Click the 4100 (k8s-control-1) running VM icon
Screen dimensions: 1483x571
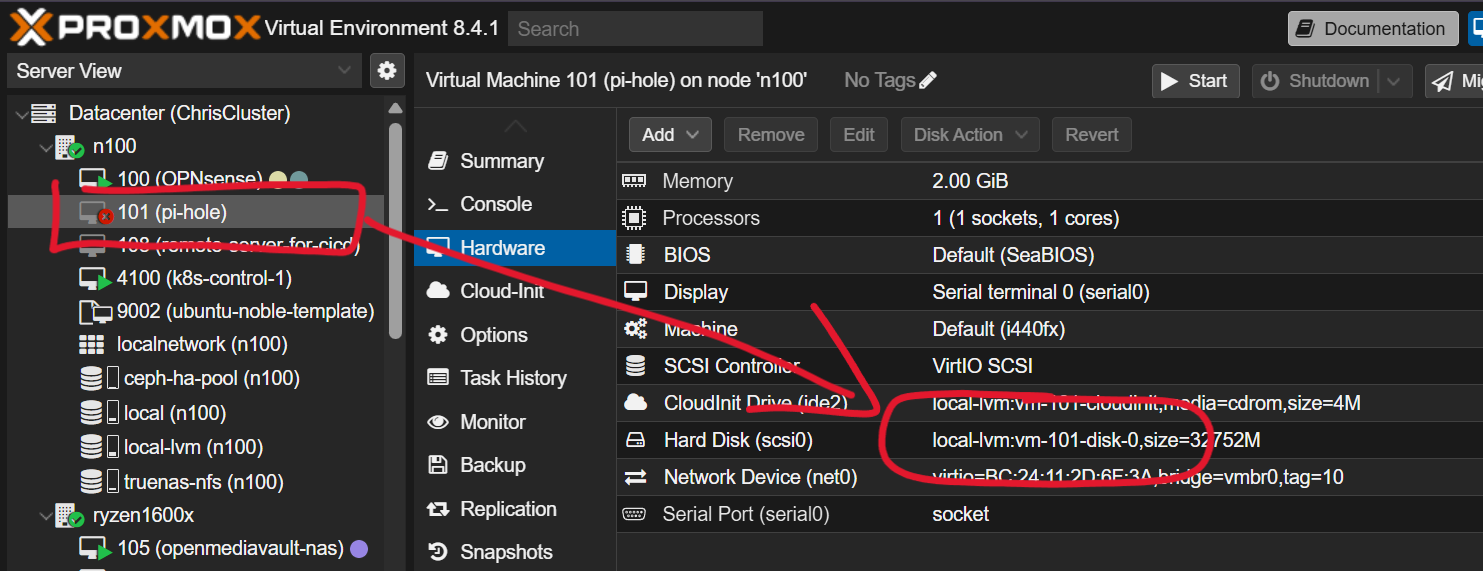click(95, 279)
